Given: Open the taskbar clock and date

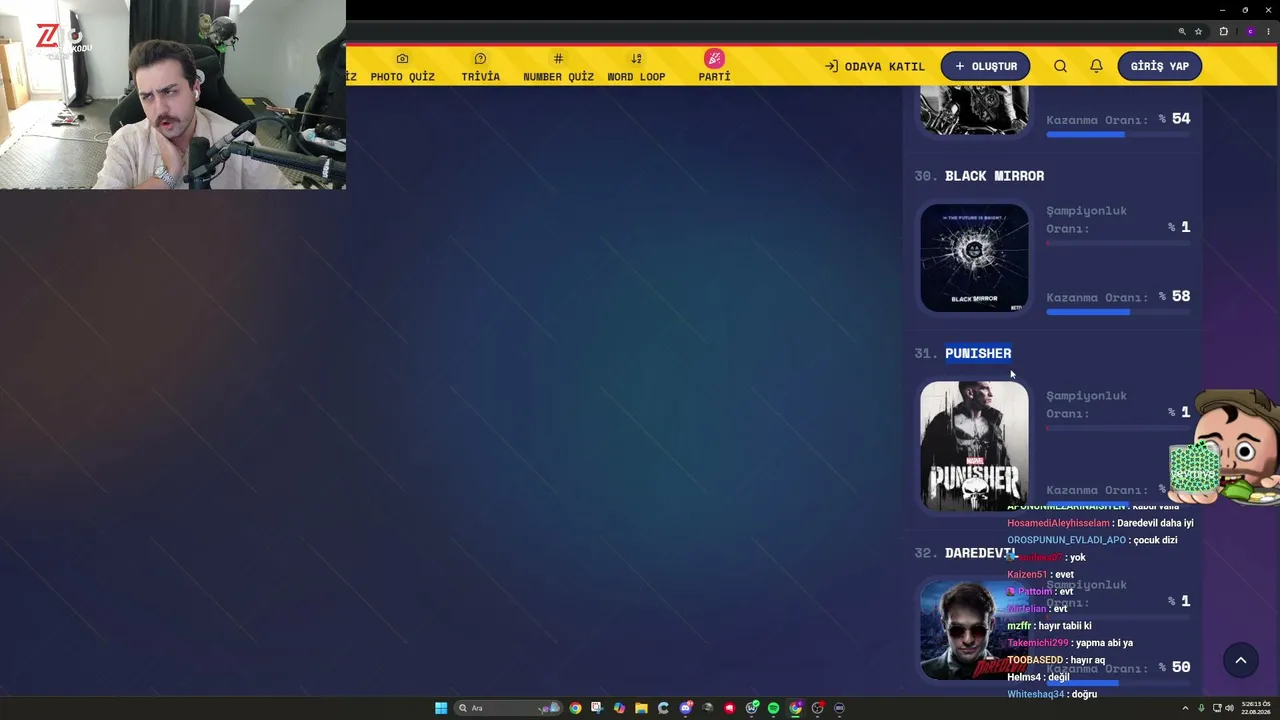Looking at the screenshot, I should (1256, 708).
